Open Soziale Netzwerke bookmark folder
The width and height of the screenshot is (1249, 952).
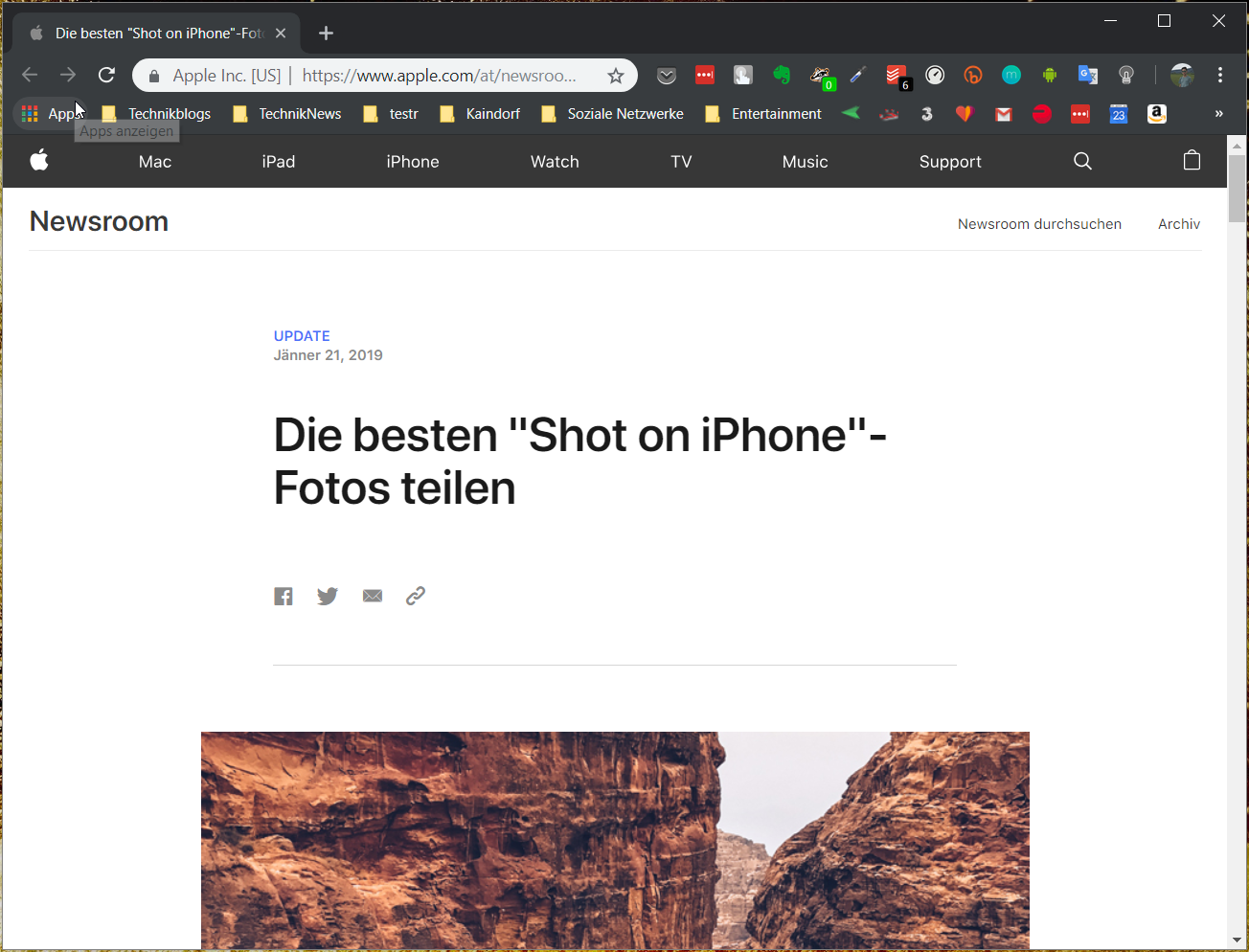(x=612, y=114)
